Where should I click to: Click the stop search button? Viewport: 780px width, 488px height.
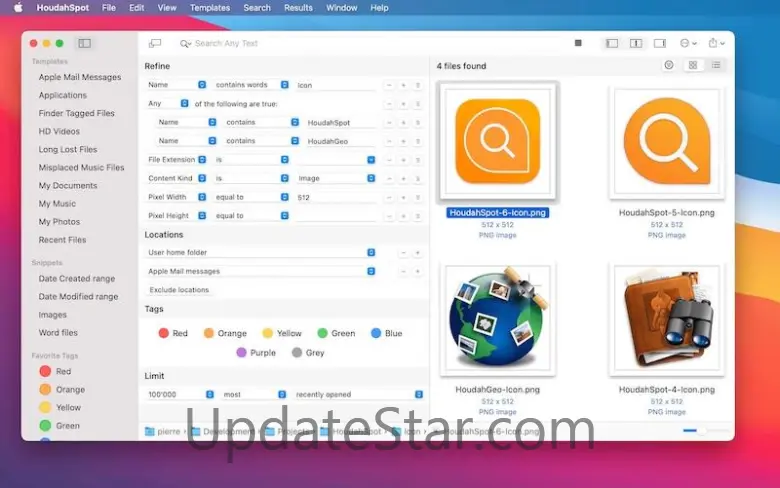pyautogui.click(x=578, y=43)
